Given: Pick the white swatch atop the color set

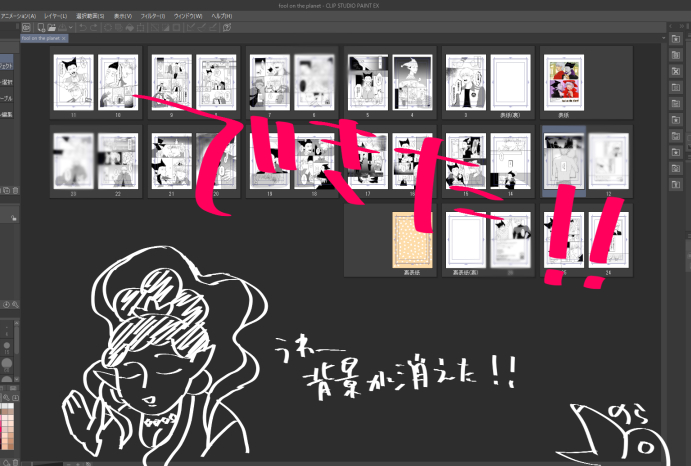Looking at the screenshot, I should click(x=11, y=407).
